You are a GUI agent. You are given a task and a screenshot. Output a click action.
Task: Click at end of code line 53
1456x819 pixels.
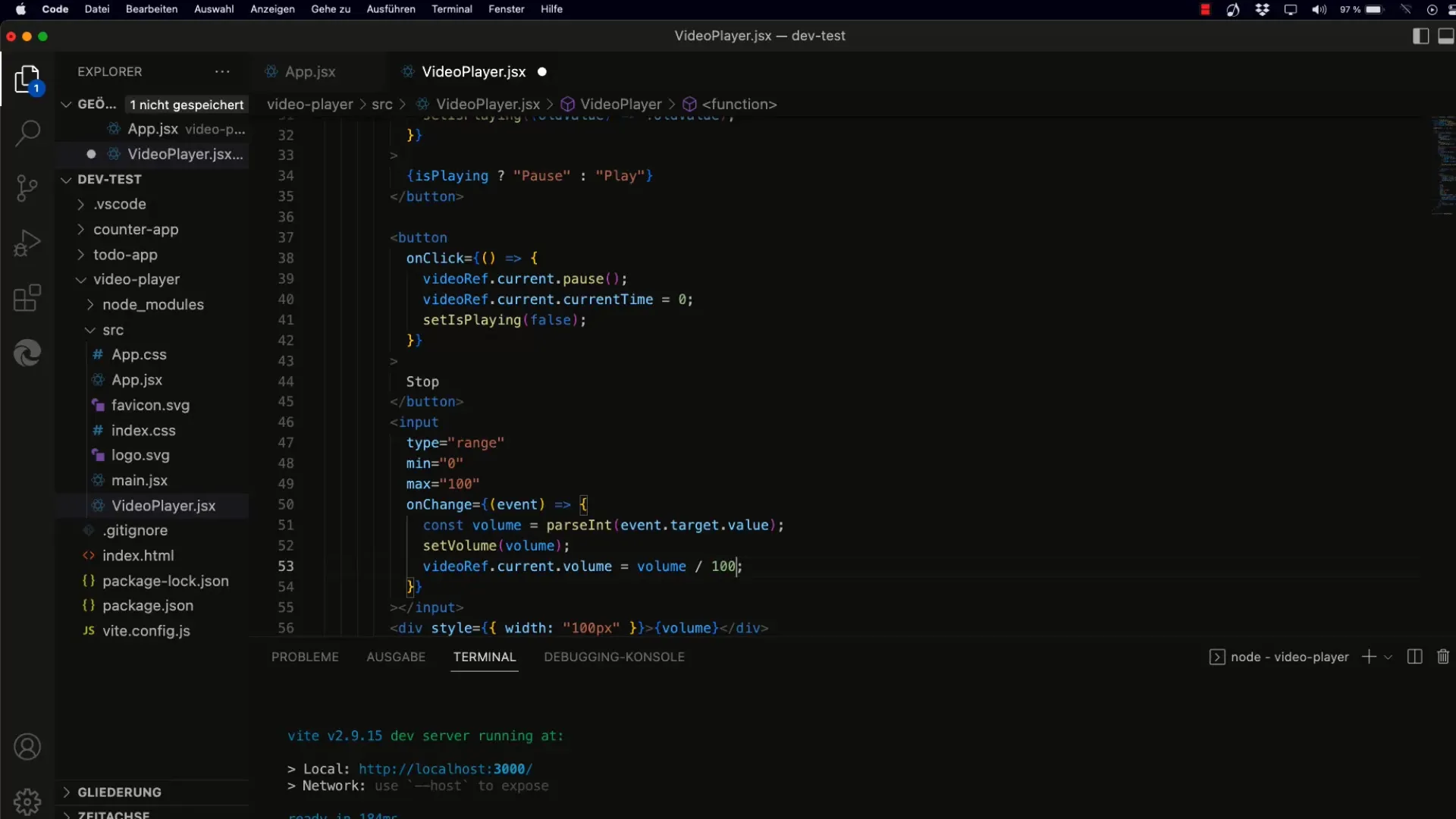(742, 566)
